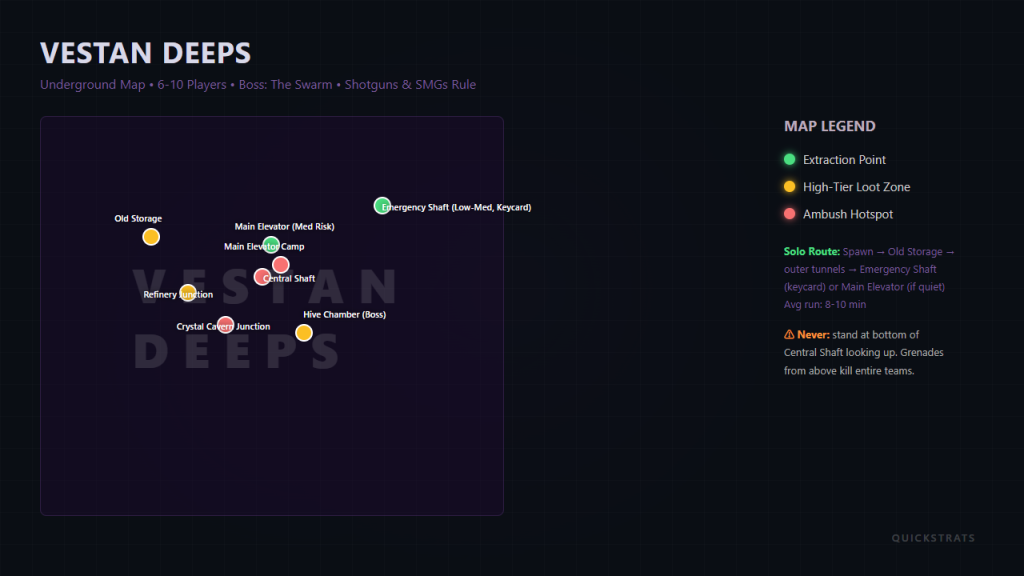Click the green Extraction Point legend dot
This screenshot has height=576, width=1024.
[790, 159]
